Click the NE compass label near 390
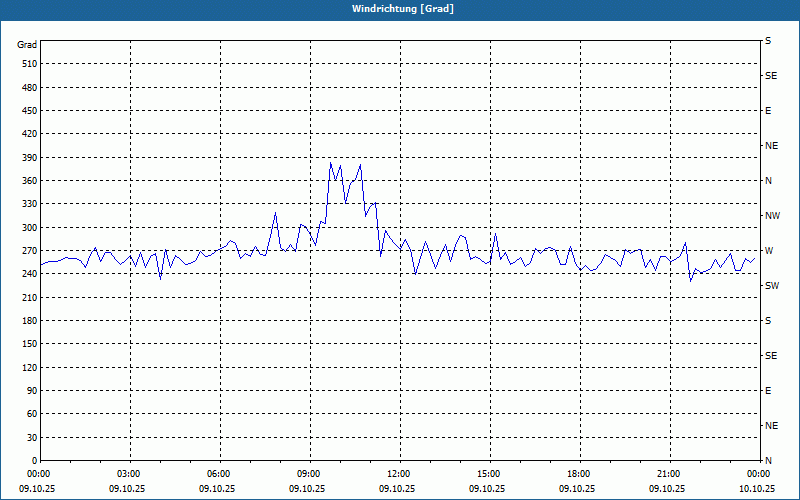The height and width of the screenshot is (500, 800). pyautogui.click(x=771, y=146)
